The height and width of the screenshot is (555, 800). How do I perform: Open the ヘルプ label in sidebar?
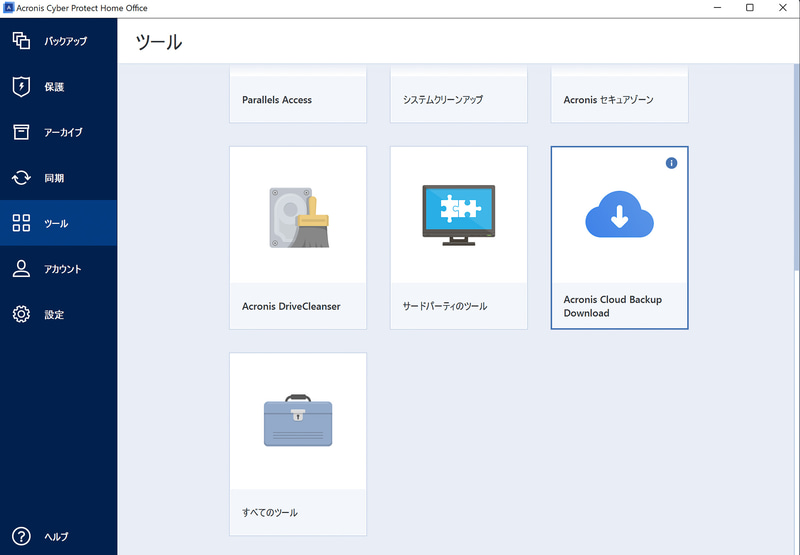tap(56, 537)
